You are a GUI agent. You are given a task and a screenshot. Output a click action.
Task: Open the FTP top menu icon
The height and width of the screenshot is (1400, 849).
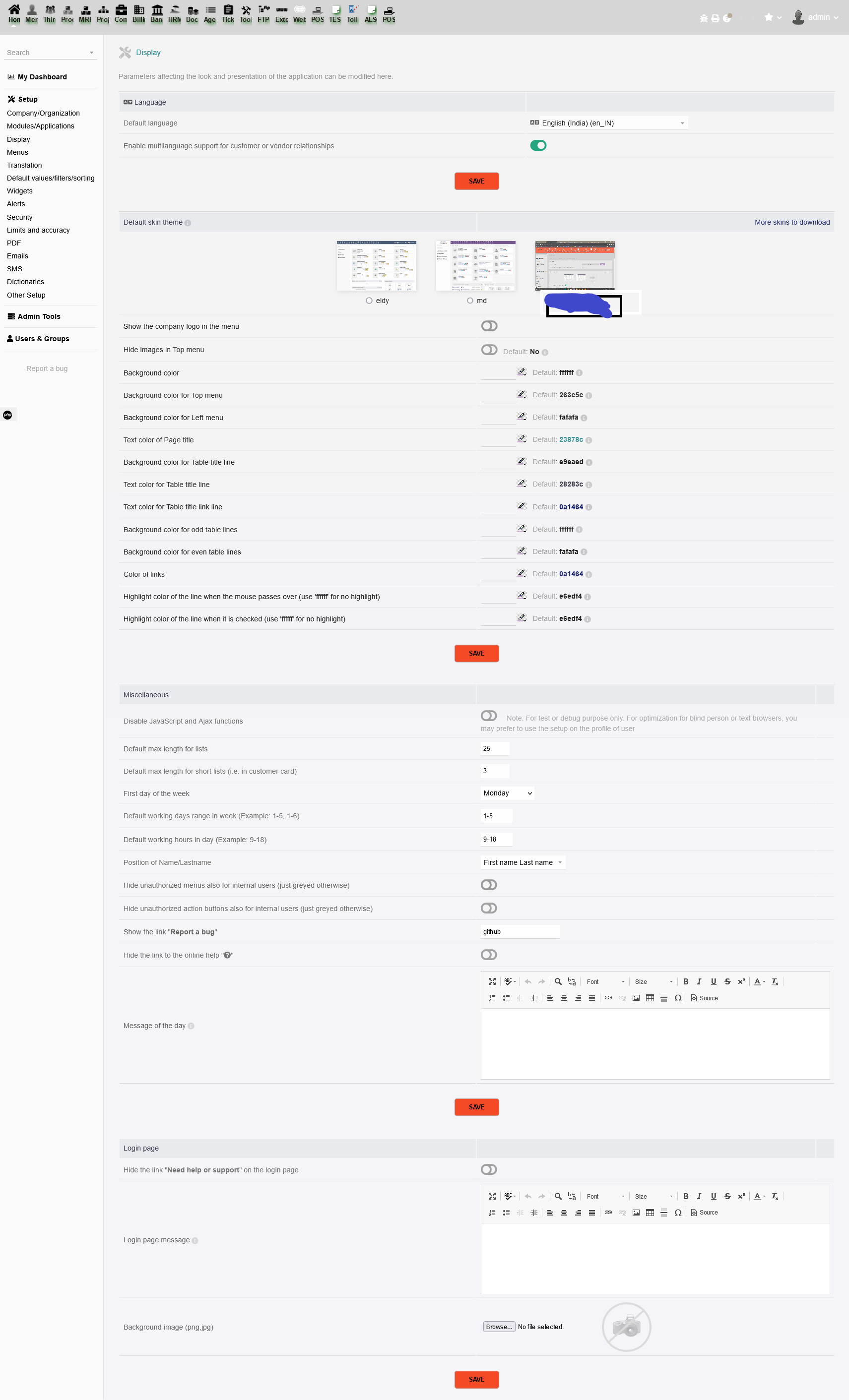pos(263,9)
